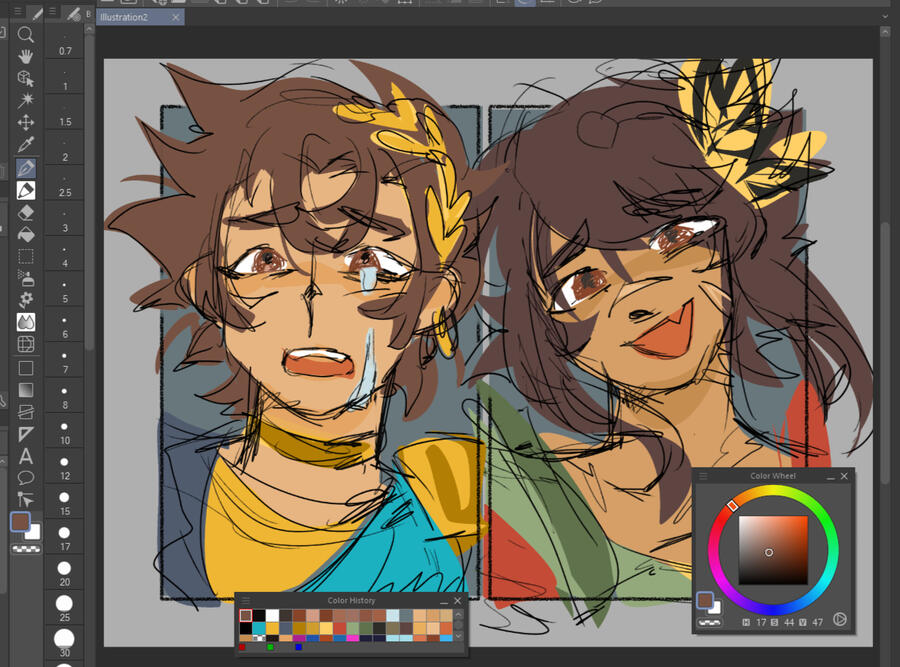Select the marquee selection tool

tap(27, 254)
